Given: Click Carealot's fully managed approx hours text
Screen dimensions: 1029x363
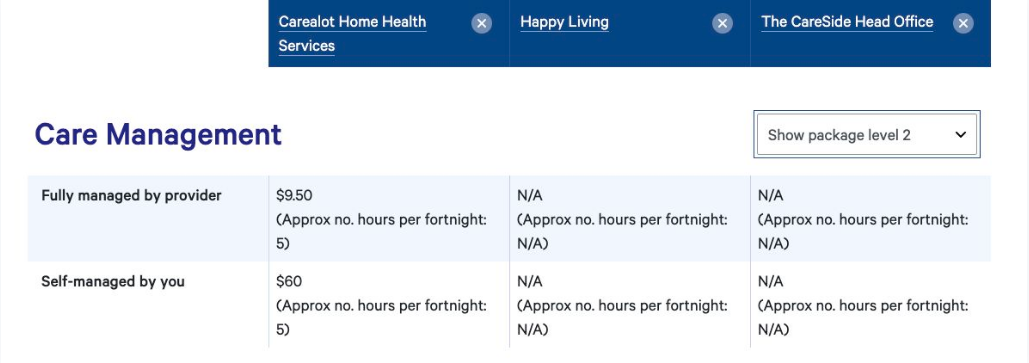Looking at the screenshot, I should (x=381, y=232).
